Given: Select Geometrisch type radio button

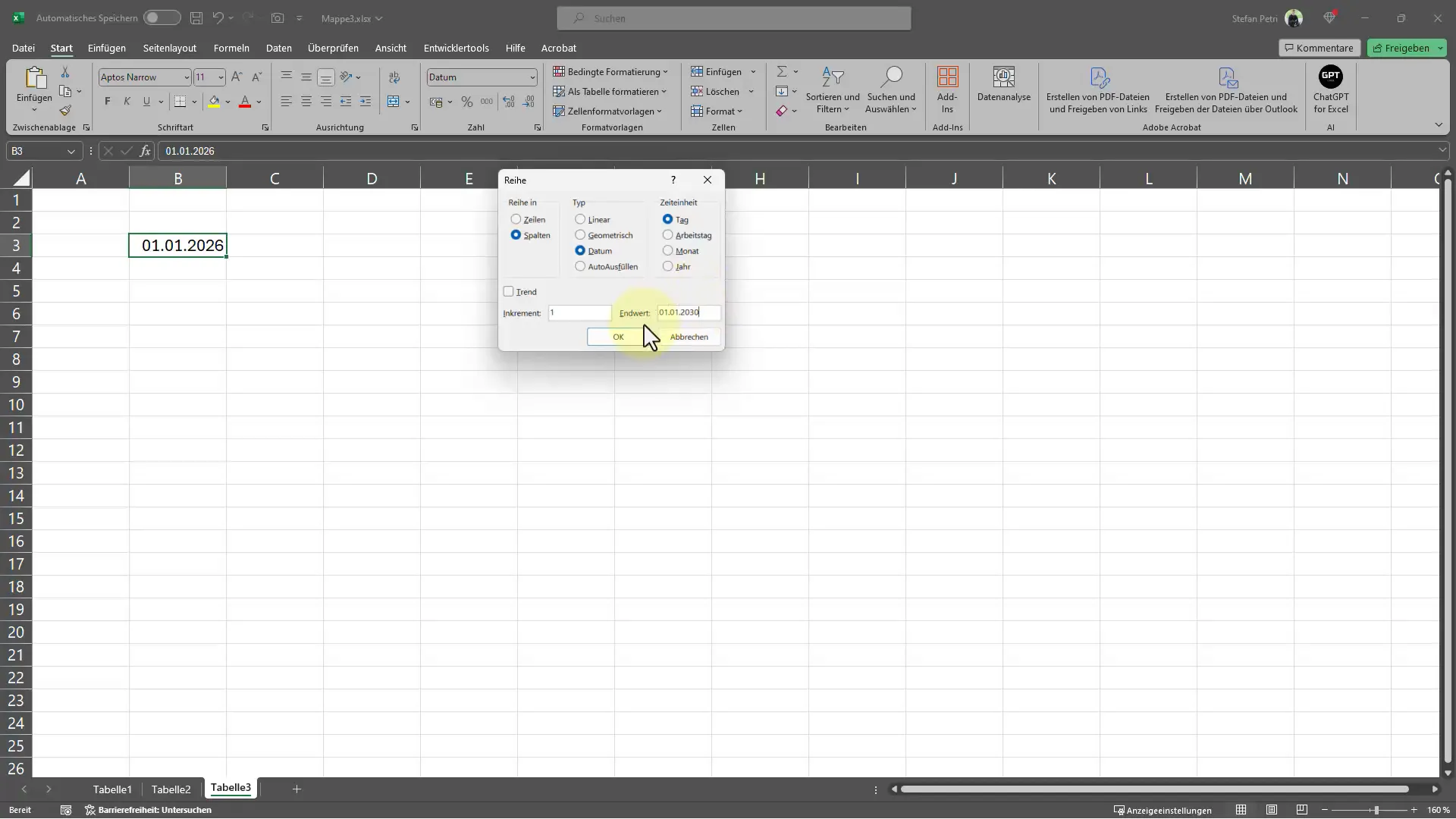Looking at the screenshot, I should coord(580,235).
